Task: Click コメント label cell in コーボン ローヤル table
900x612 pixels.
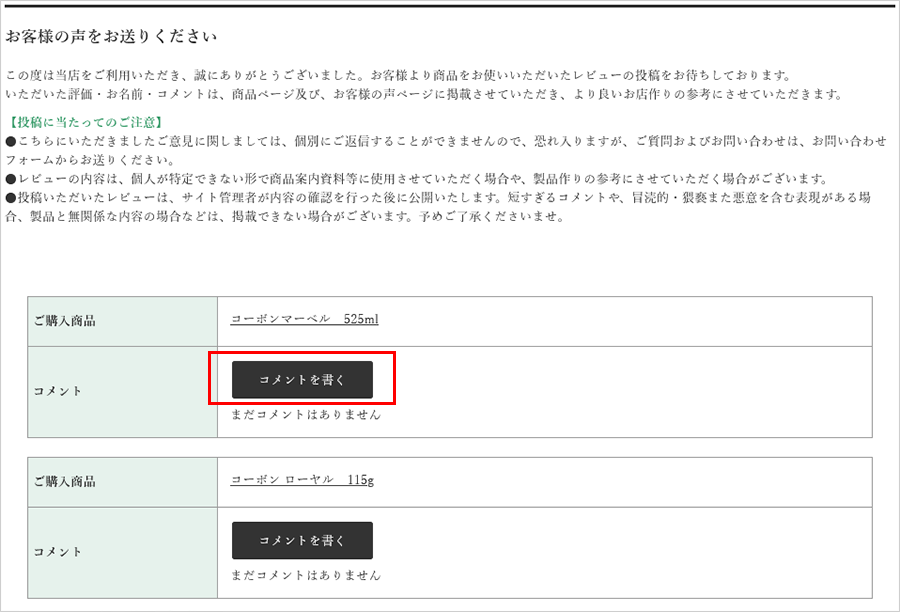Action: coord(123,552)
